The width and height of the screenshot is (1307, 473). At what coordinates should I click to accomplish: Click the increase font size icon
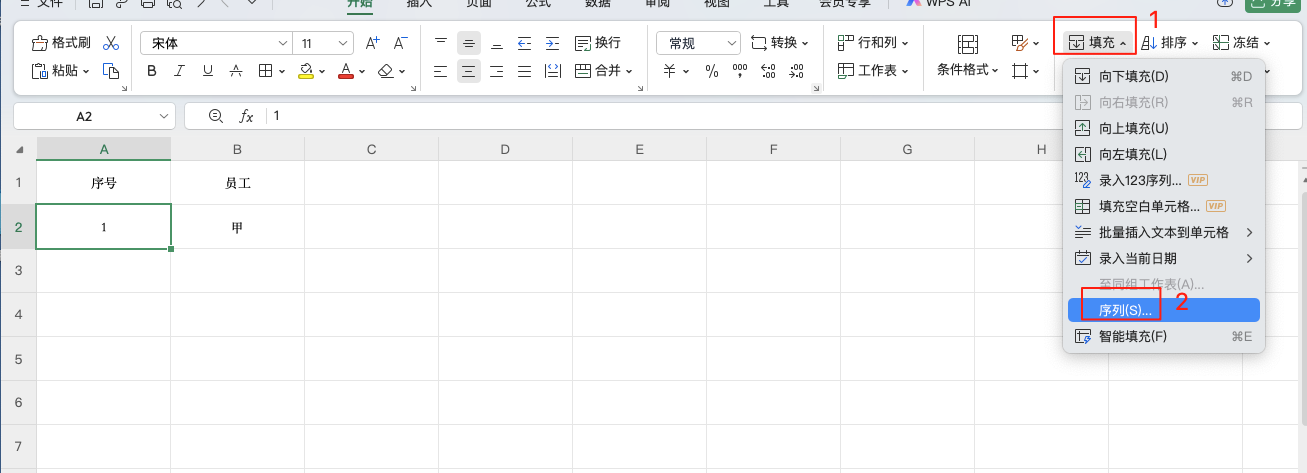coord(372,43)
